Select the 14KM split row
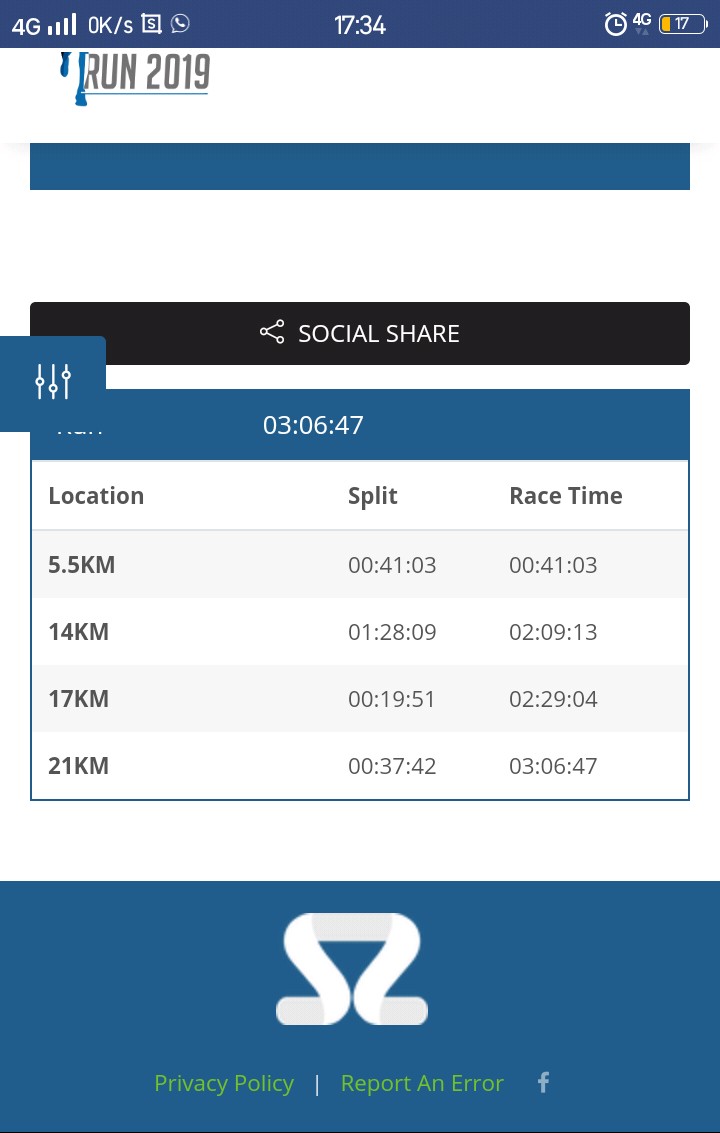This screenshot has height=1133, width=720. click(x=360, y=632)
